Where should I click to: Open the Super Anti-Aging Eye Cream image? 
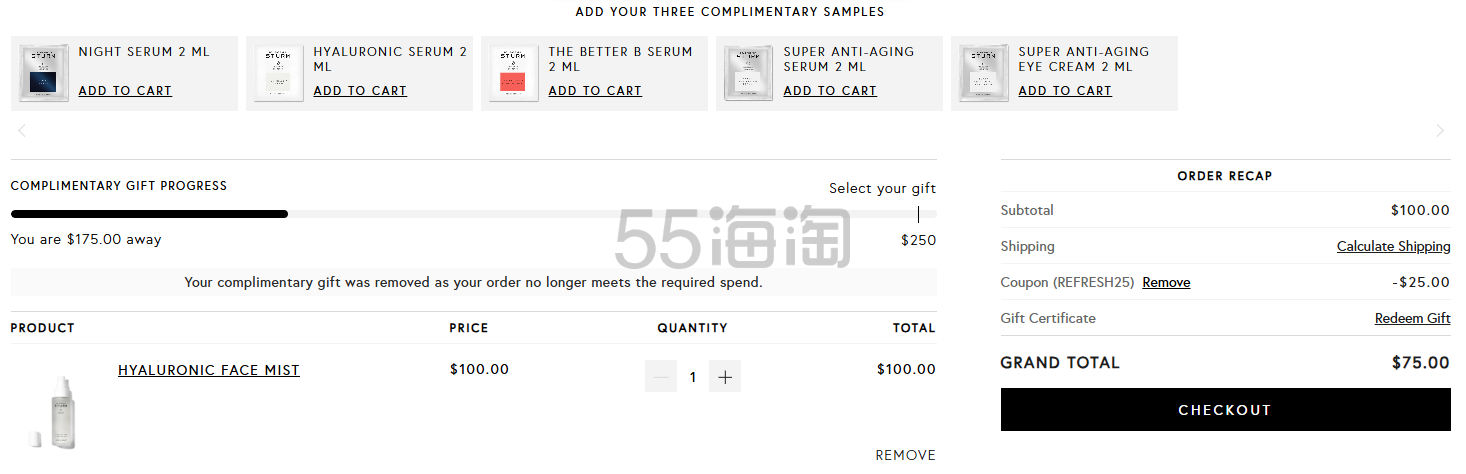[985, 73]
